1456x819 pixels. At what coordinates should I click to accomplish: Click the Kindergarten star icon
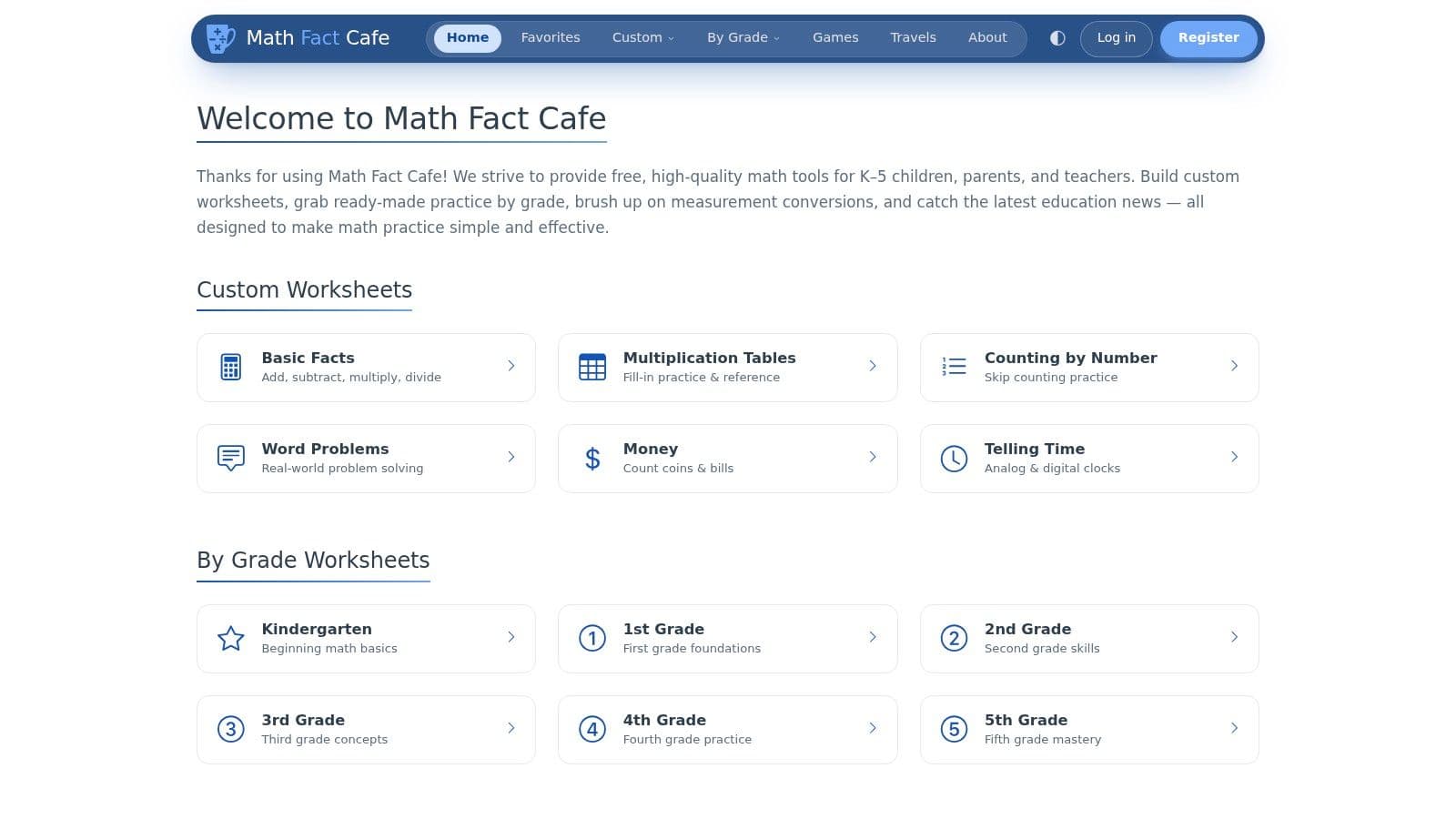pyautogui.click(x=231, y=638)
